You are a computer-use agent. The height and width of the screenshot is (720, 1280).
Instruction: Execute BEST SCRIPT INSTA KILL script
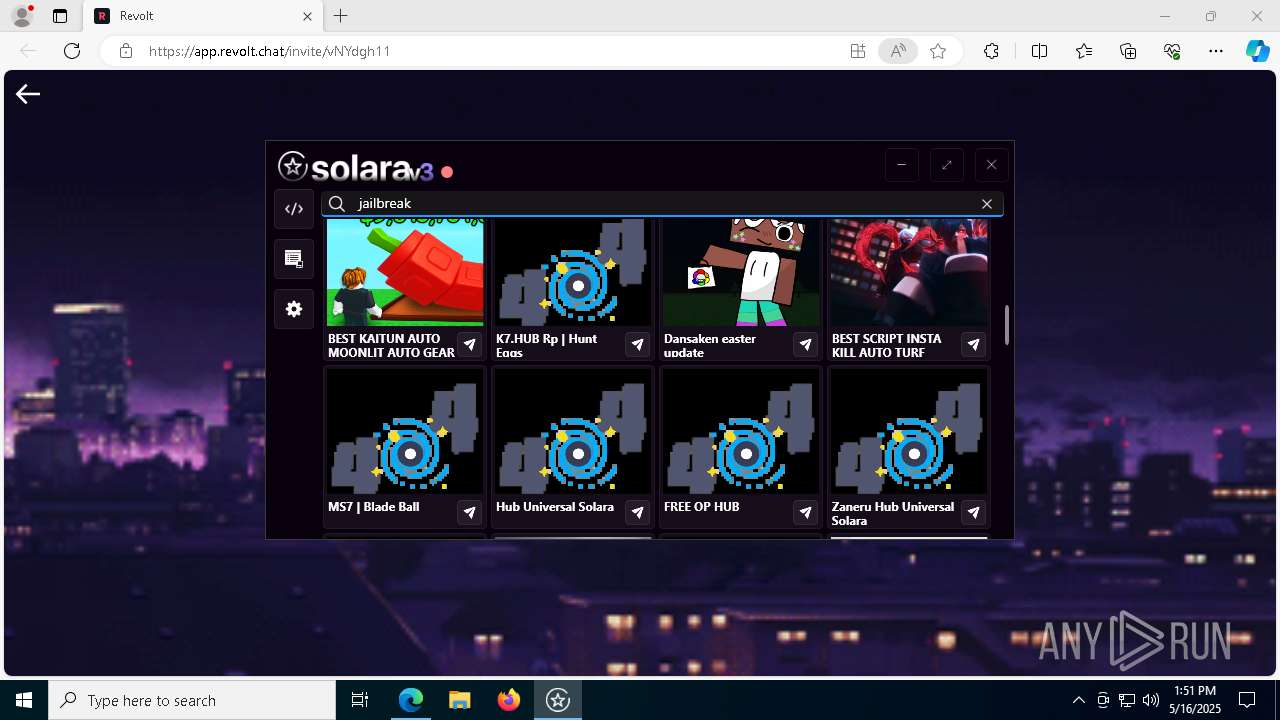coord(974,345)
